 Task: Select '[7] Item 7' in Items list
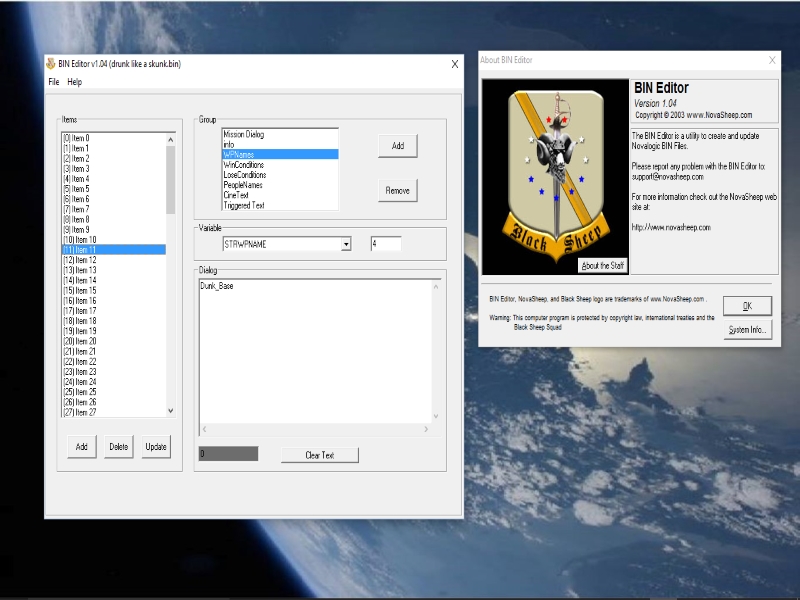(114, 209)
